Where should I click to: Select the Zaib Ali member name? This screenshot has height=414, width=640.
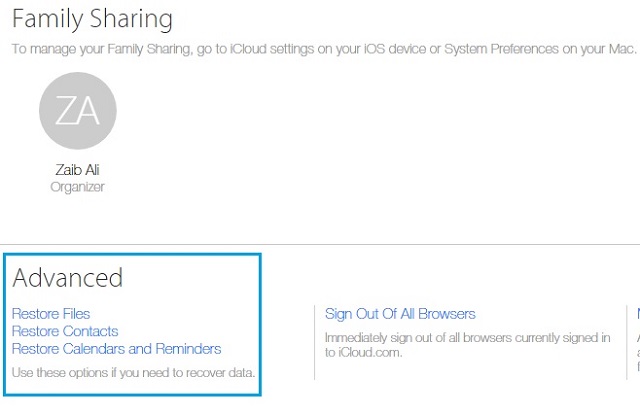click(77, 169)
